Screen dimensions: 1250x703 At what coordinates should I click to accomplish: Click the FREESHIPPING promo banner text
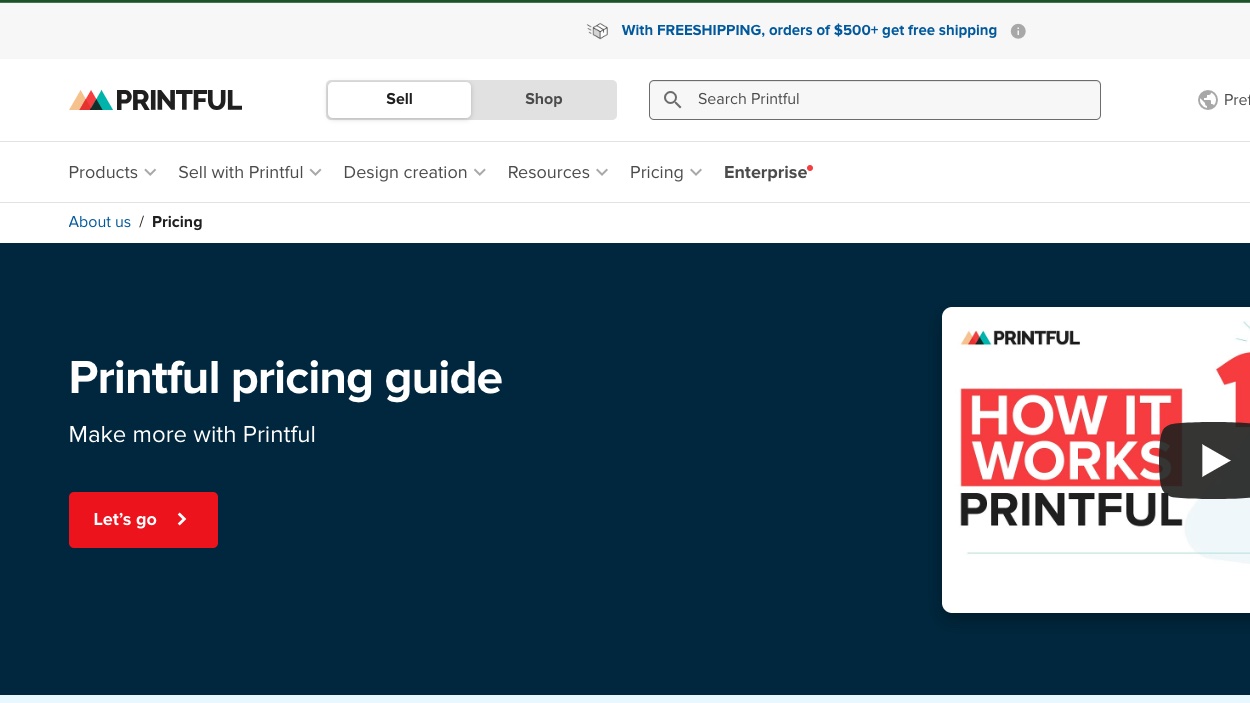pos(809,31)
